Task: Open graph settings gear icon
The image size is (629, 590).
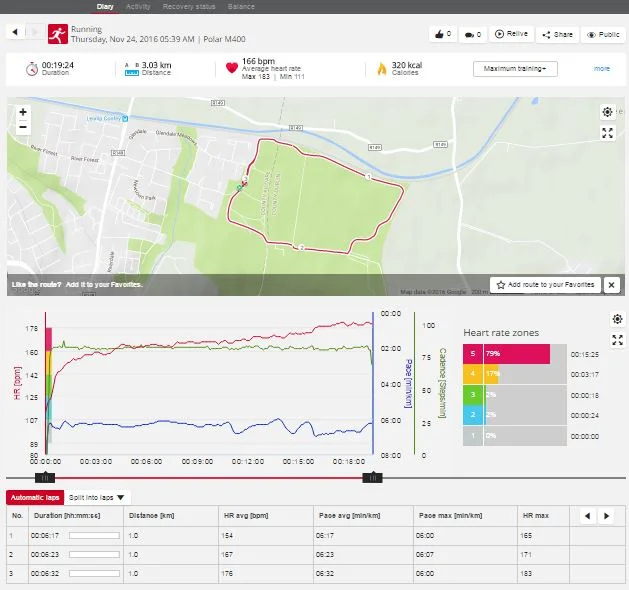Action: coord(617,319)
